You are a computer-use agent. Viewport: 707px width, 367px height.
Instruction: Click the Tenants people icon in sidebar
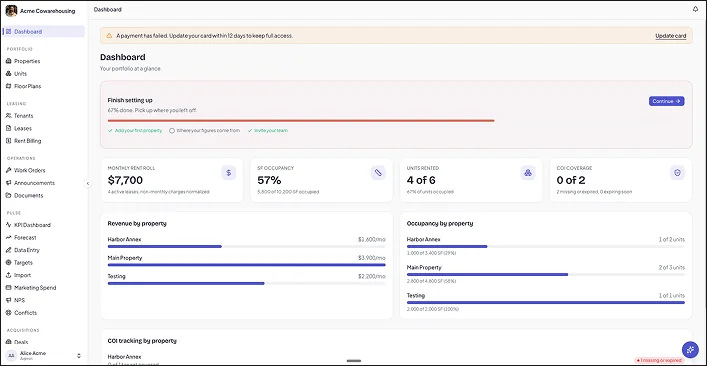[x=8, y=115]
